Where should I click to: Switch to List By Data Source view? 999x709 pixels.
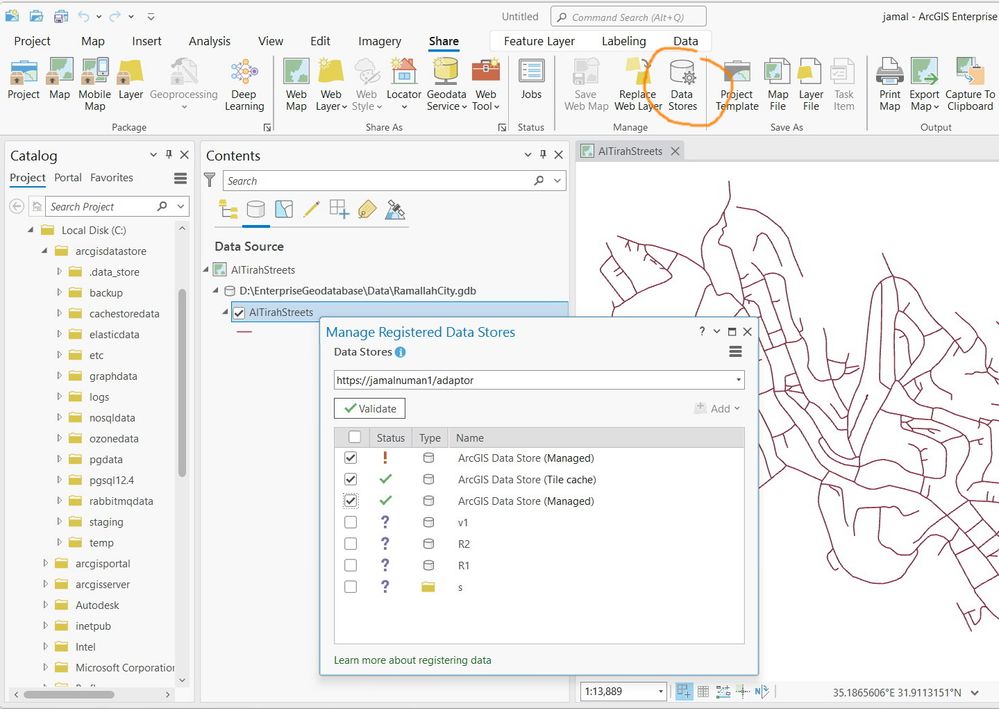pyautogui.click(x=256, y=209)
